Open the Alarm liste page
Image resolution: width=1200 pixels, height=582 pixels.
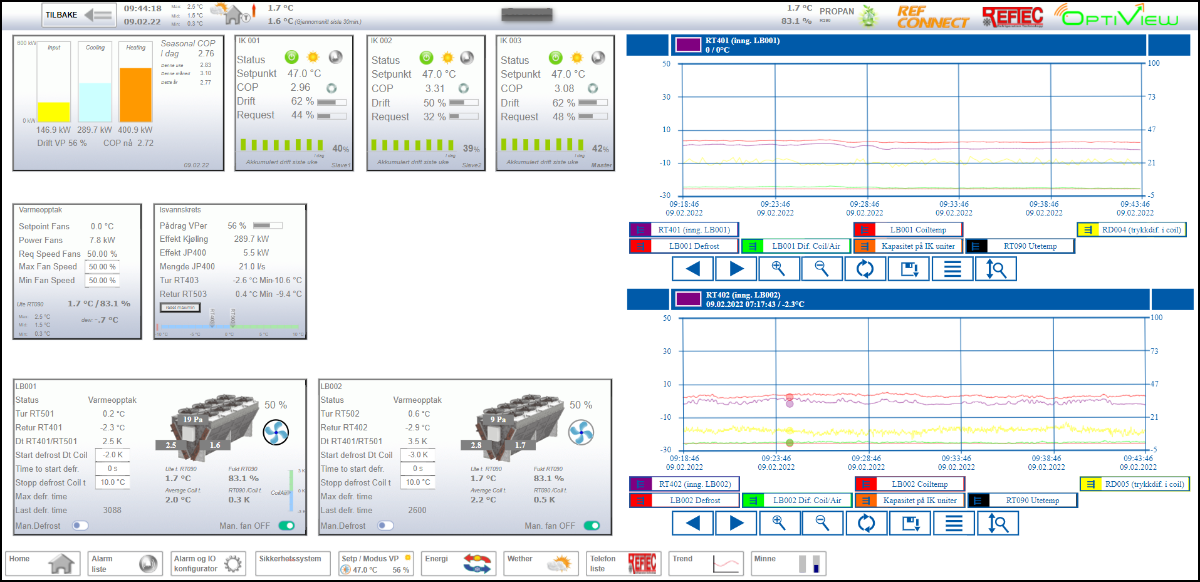(124, 563)
